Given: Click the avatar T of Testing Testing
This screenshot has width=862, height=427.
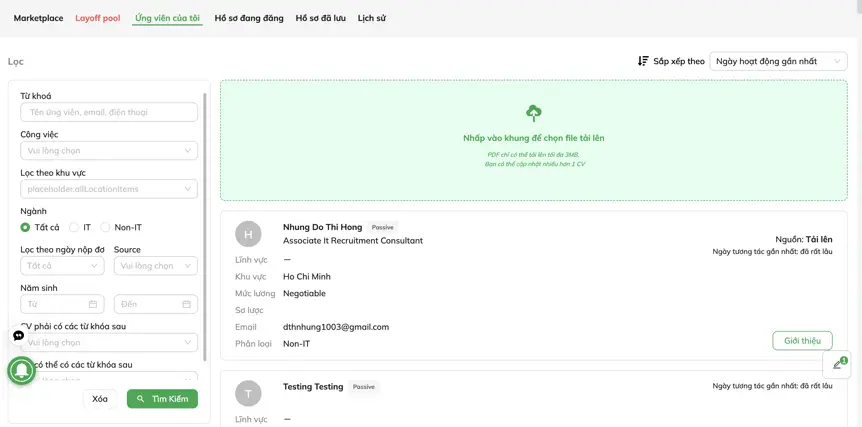Looking at the screenshot, I should point(248,393).
